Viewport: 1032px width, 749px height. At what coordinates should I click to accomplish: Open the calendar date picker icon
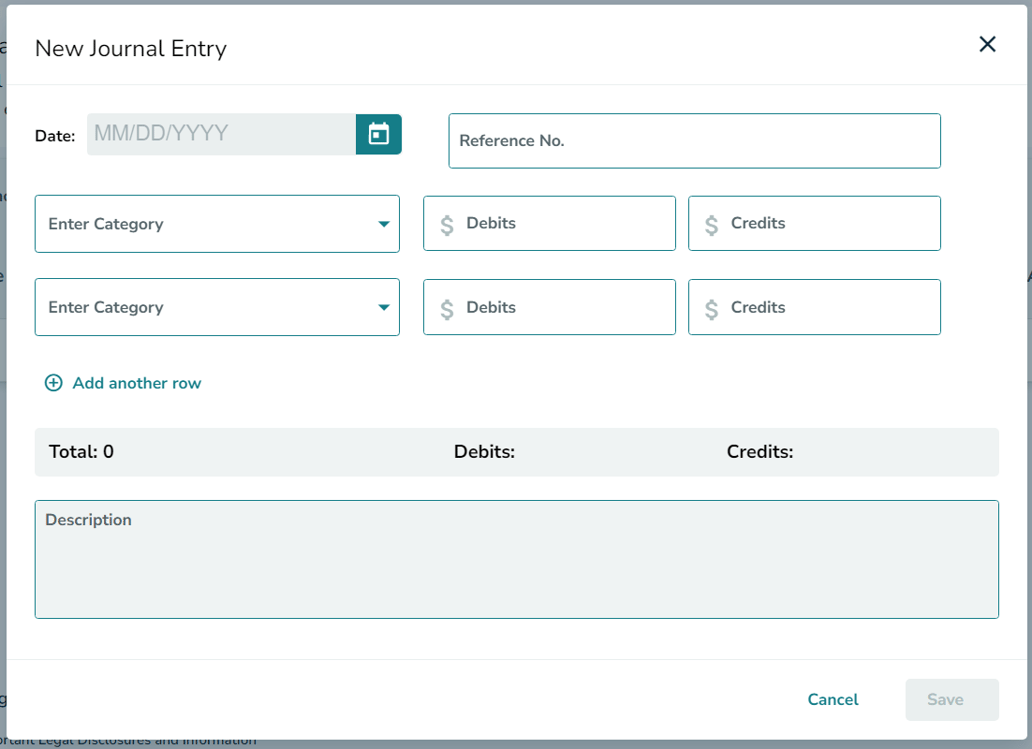378,134
